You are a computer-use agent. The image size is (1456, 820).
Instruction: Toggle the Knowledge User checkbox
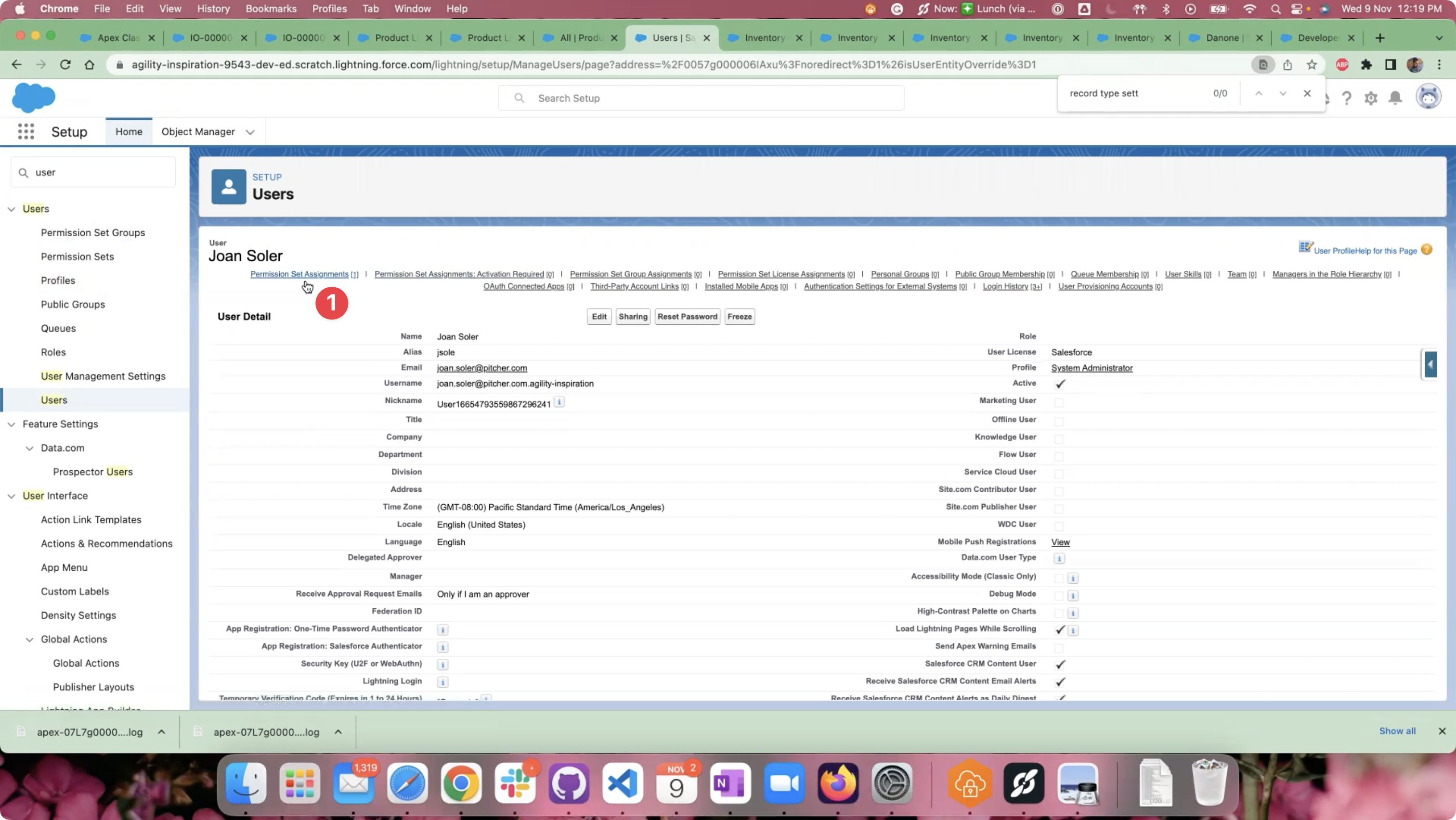point(1059,439)
